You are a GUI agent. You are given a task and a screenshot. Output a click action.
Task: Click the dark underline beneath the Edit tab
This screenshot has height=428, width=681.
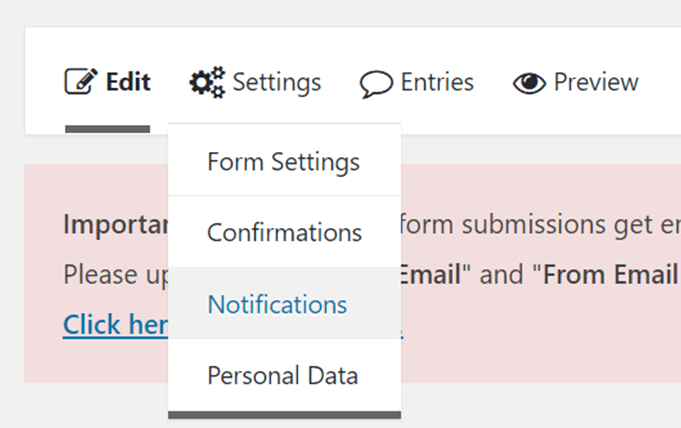click(x=107, y=129)
